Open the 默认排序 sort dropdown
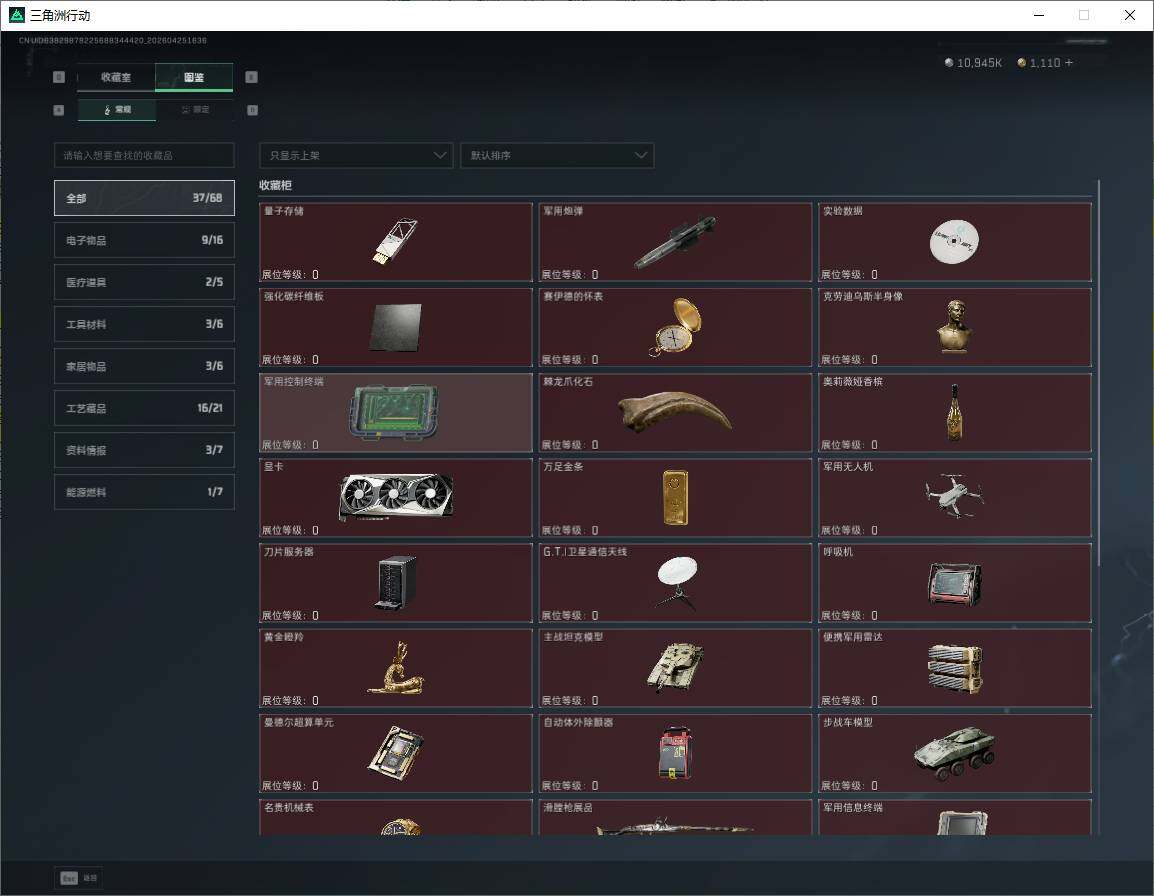The image size is (1154, 896). point(557,155)
